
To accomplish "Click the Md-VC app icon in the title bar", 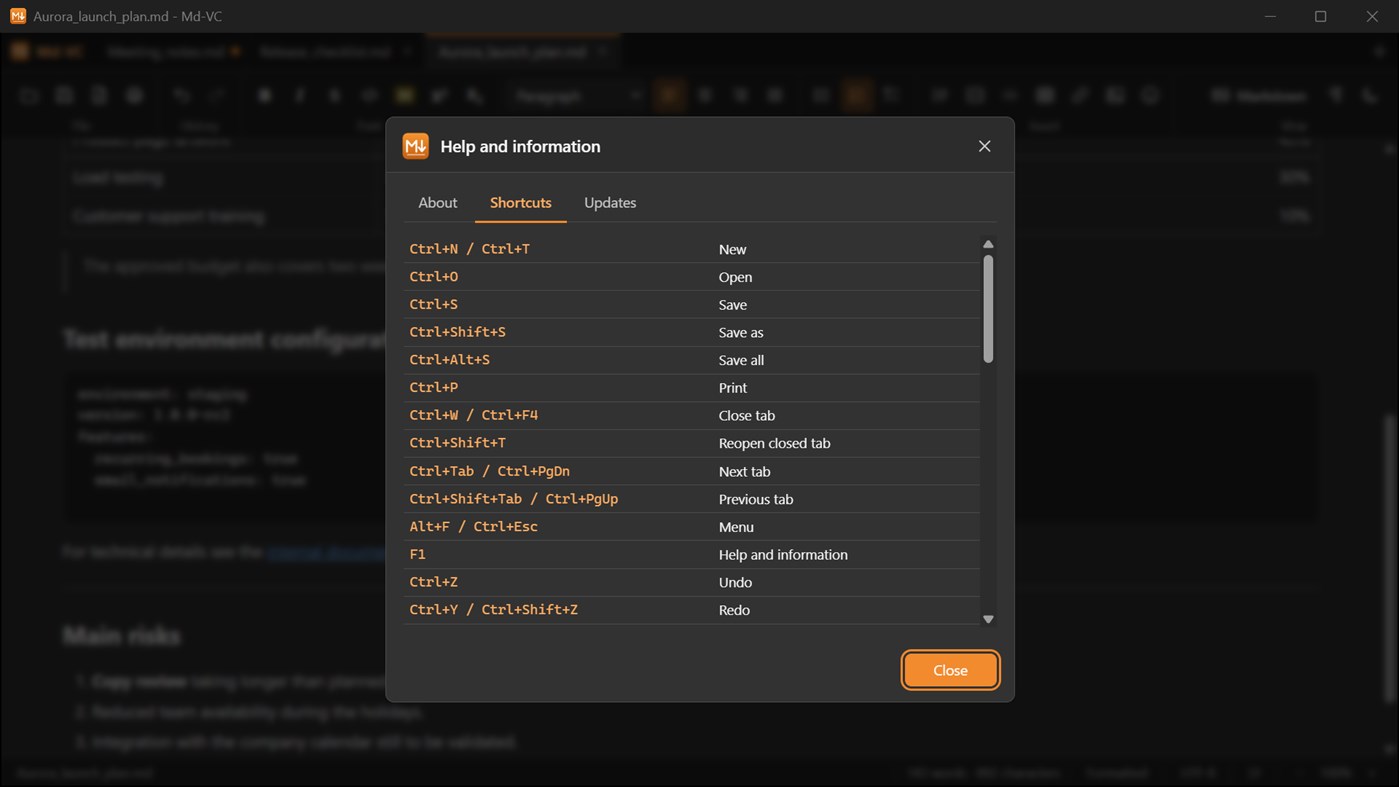I will (x=18, y=16).
